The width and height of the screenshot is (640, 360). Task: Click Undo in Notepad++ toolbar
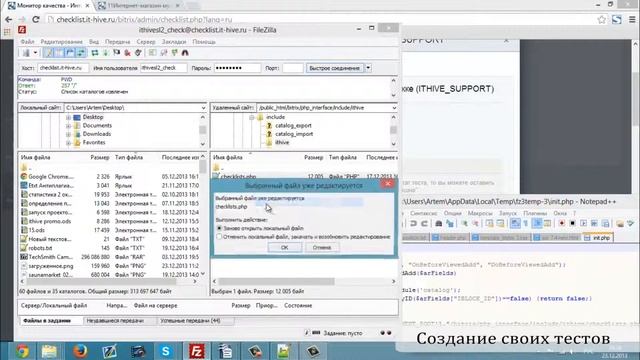pyautogui.click(x=413, y=223)
